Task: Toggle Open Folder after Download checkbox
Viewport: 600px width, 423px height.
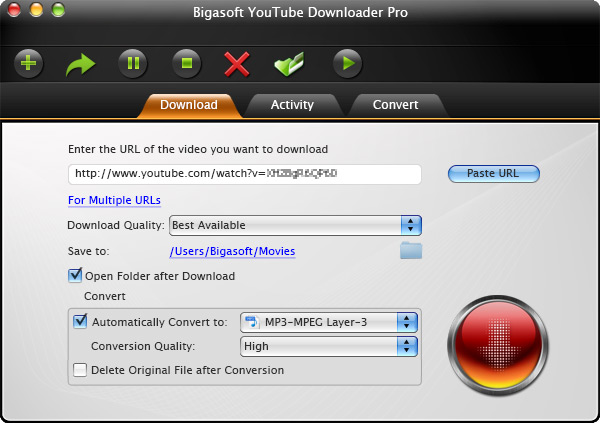Action: point(75,275)
